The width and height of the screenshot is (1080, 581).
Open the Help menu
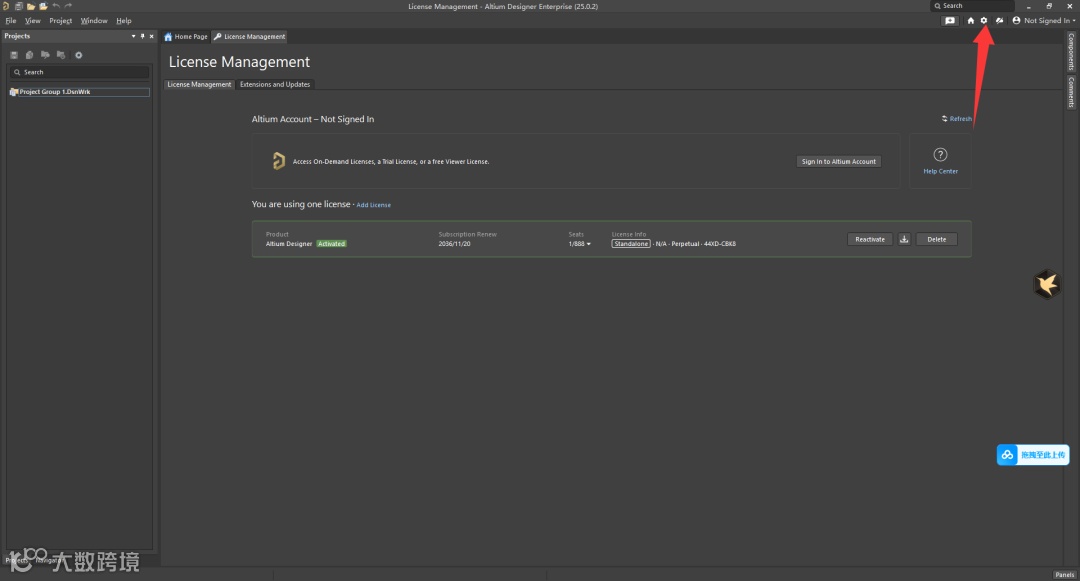coord(123,21)
